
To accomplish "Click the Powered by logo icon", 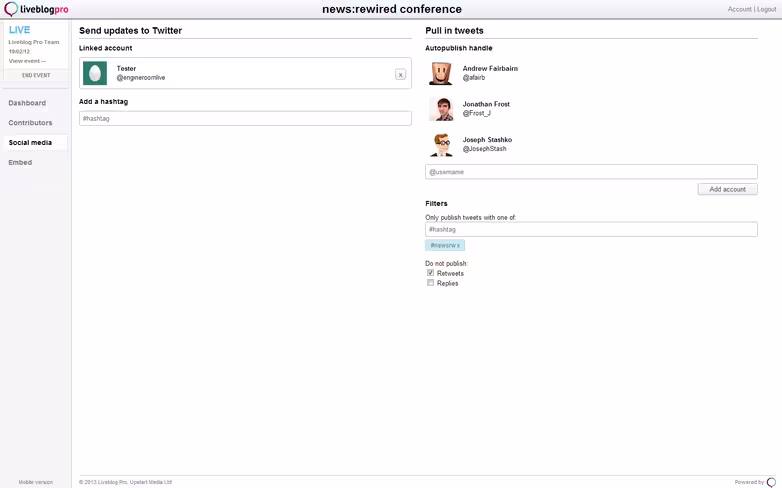I will [771, 482].
